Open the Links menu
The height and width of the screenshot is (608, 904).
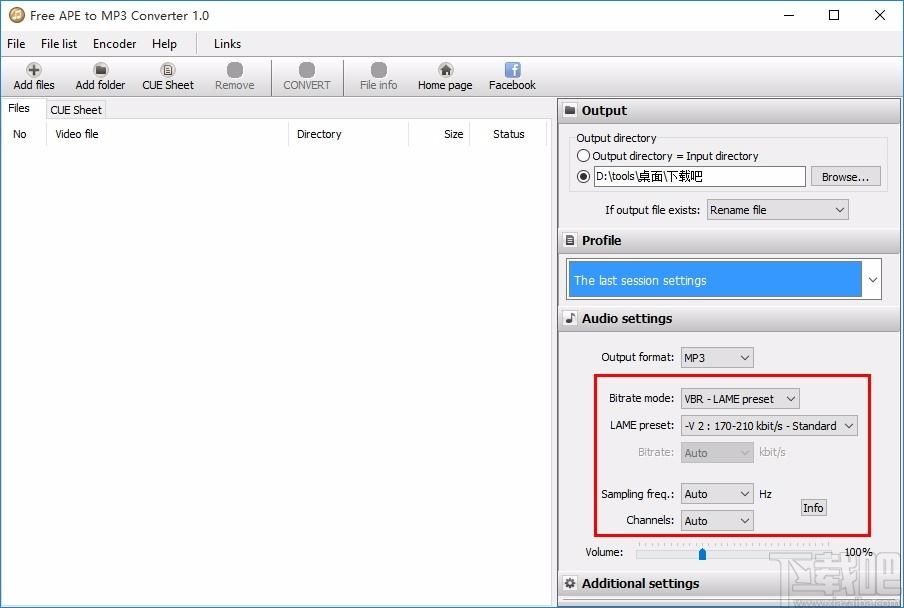point(227,44)
